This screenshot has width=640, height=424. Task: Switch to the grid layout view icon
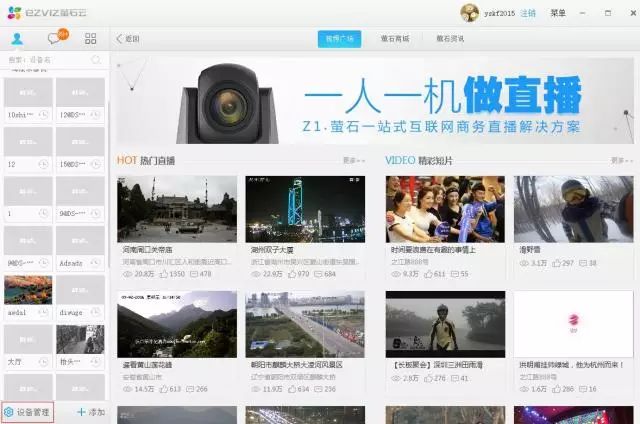(90, 39)
